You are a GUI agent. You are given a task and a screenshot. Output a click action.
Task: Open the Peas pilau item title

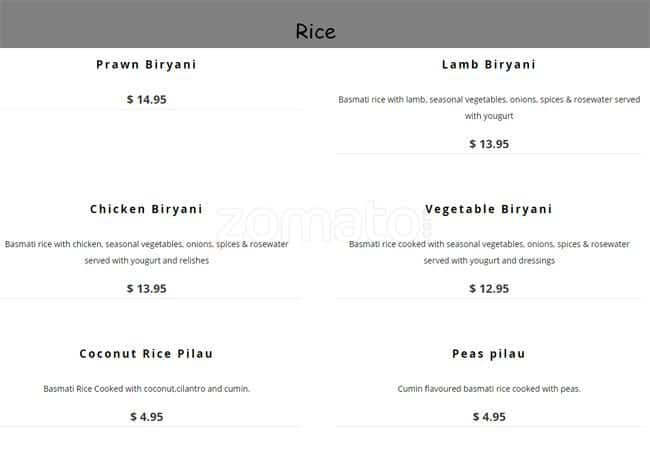[x=489, y=354]
